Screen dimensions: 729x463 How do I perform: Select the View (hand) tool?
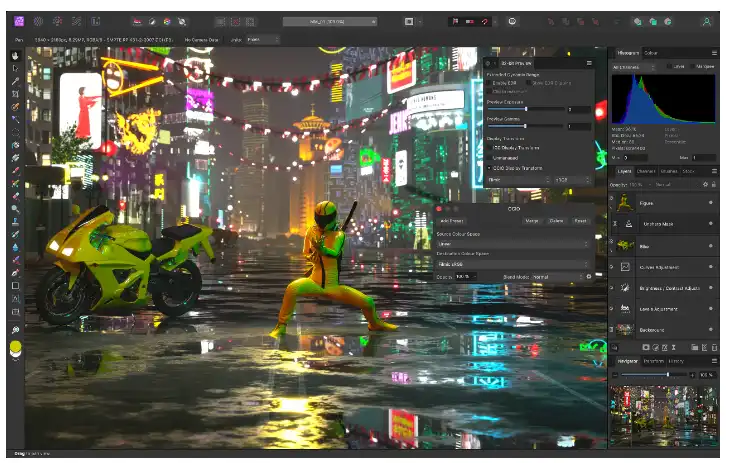[x=15, y=56]
